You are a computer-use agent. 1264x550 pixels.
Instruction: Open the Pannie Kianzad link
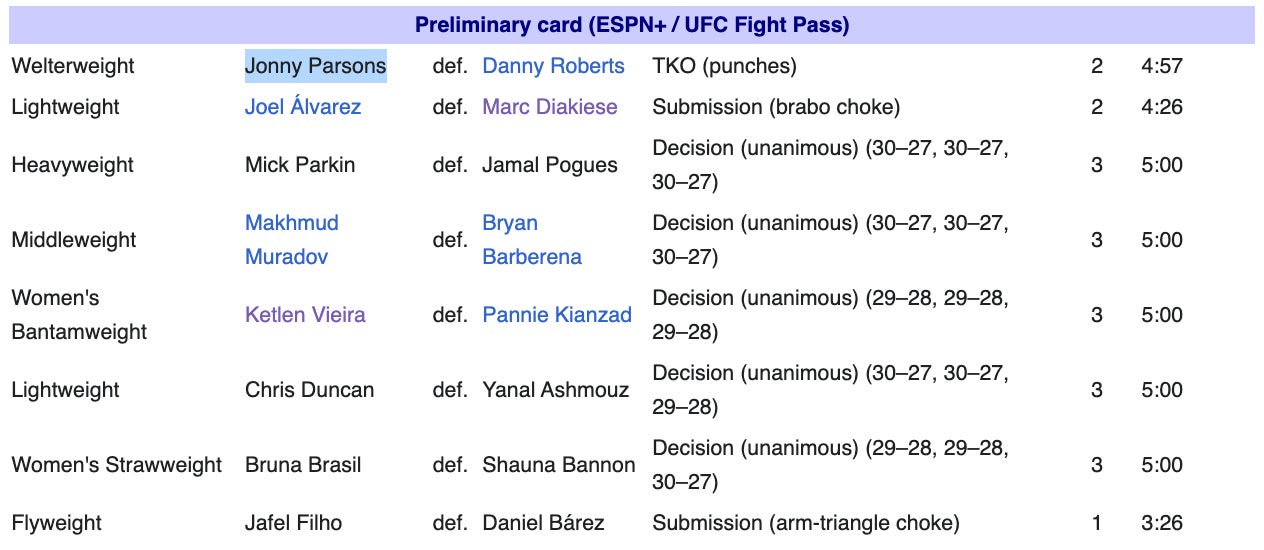557,315
